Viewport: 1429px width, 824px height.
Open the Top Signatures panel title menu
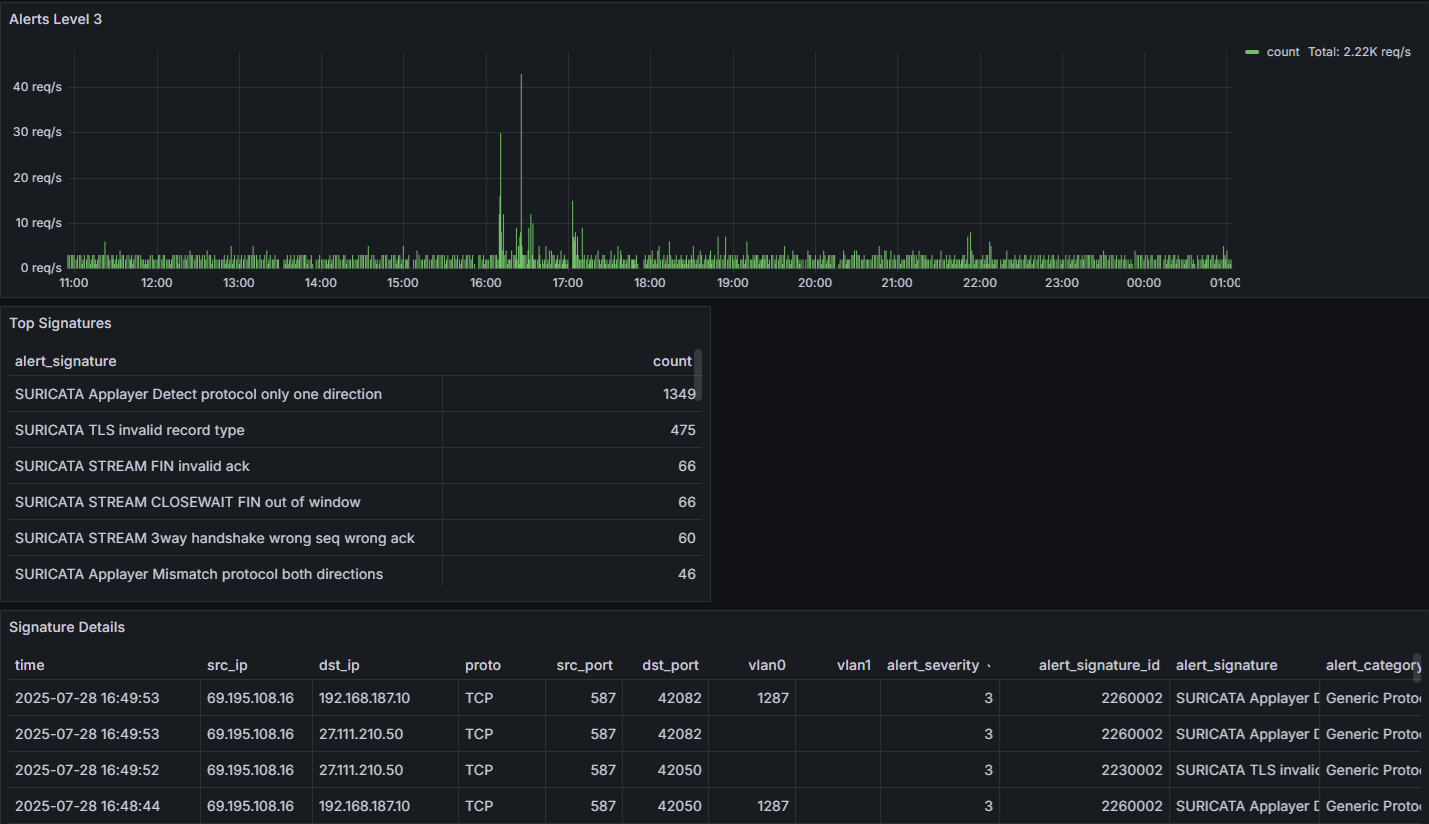point(60,323)
